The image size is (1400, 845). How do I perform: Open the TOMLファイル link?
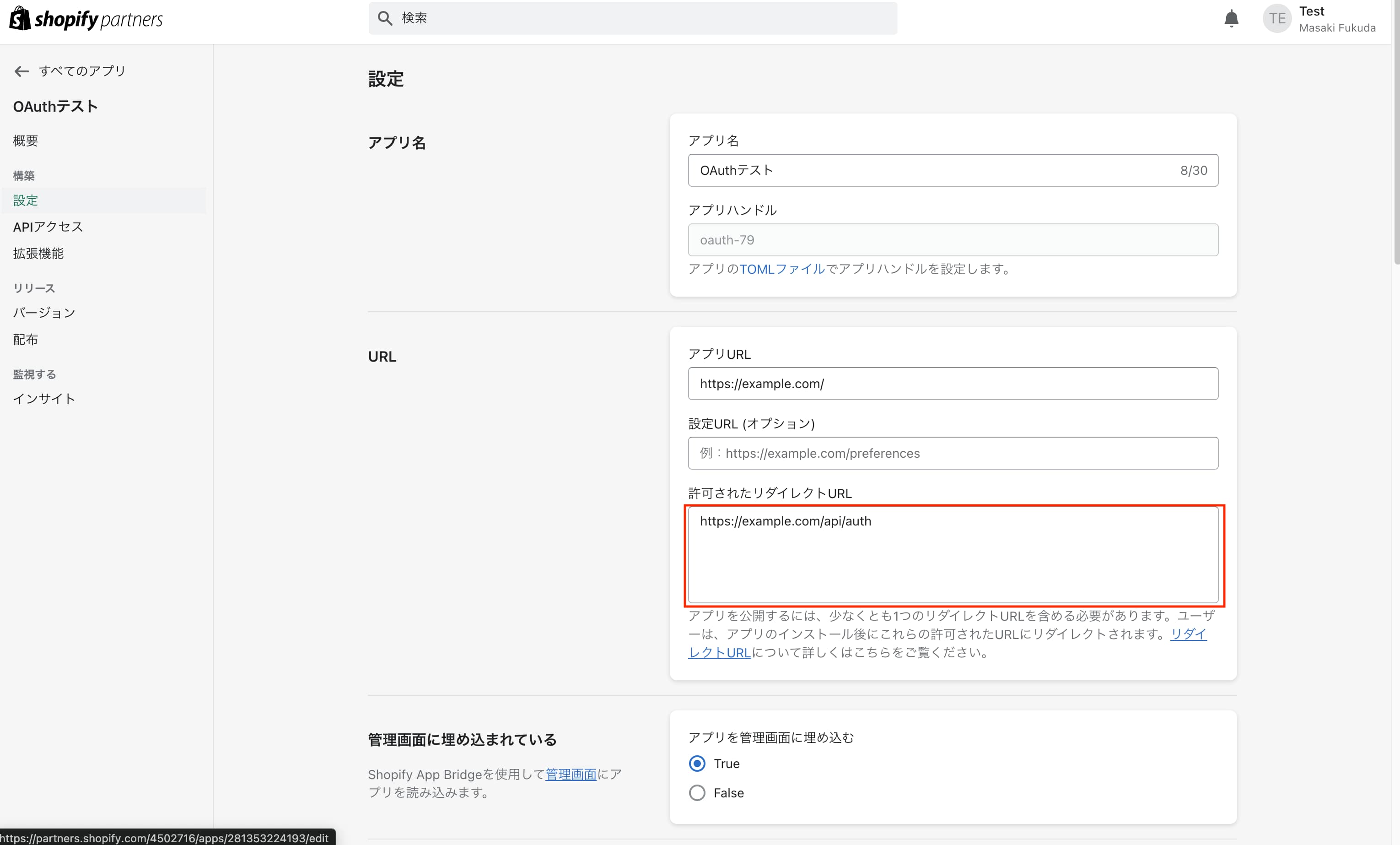click(782, 269)
